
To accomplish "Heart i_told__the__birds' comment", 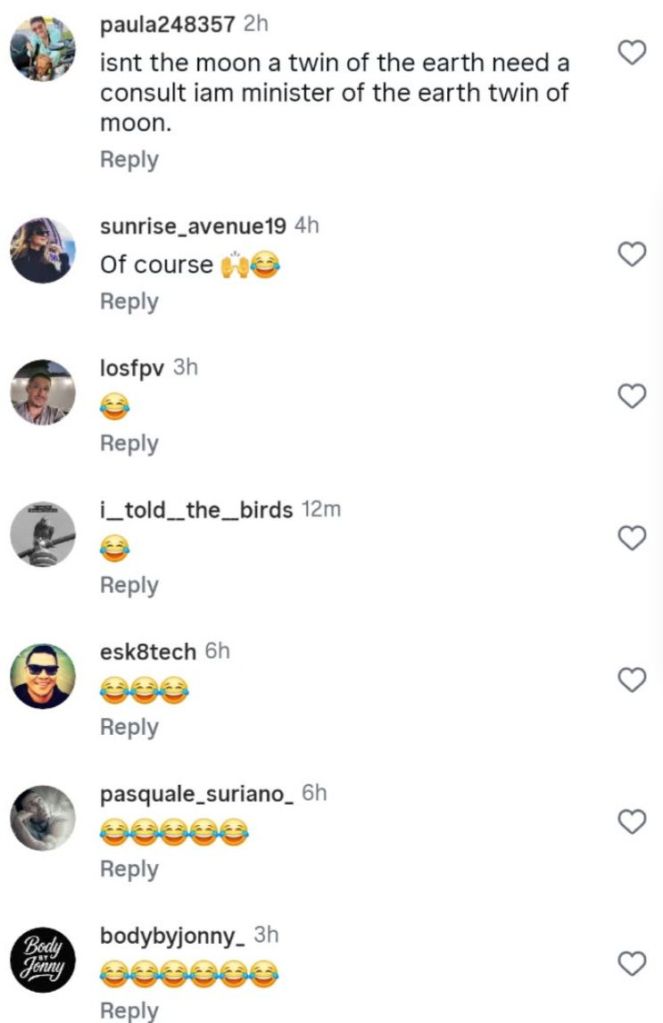I will pos(631,539).
